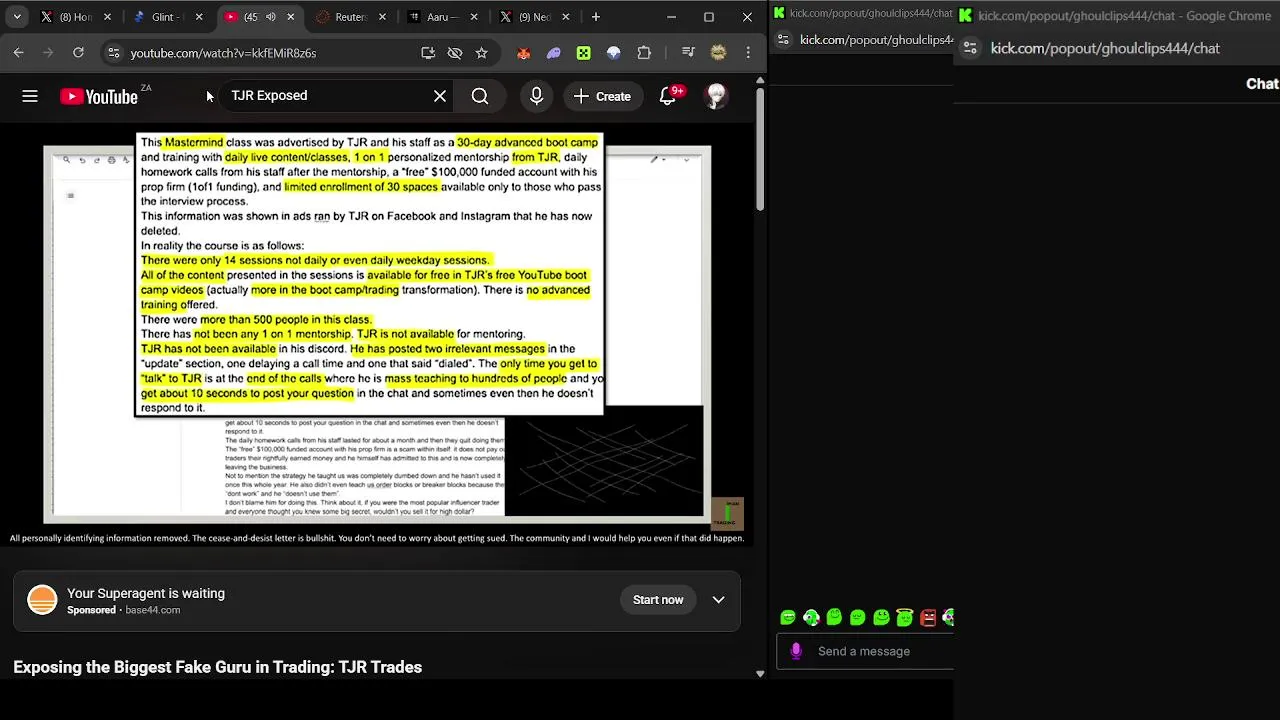Open a new browser tab

pyautogui.click(x=596, y=17)
